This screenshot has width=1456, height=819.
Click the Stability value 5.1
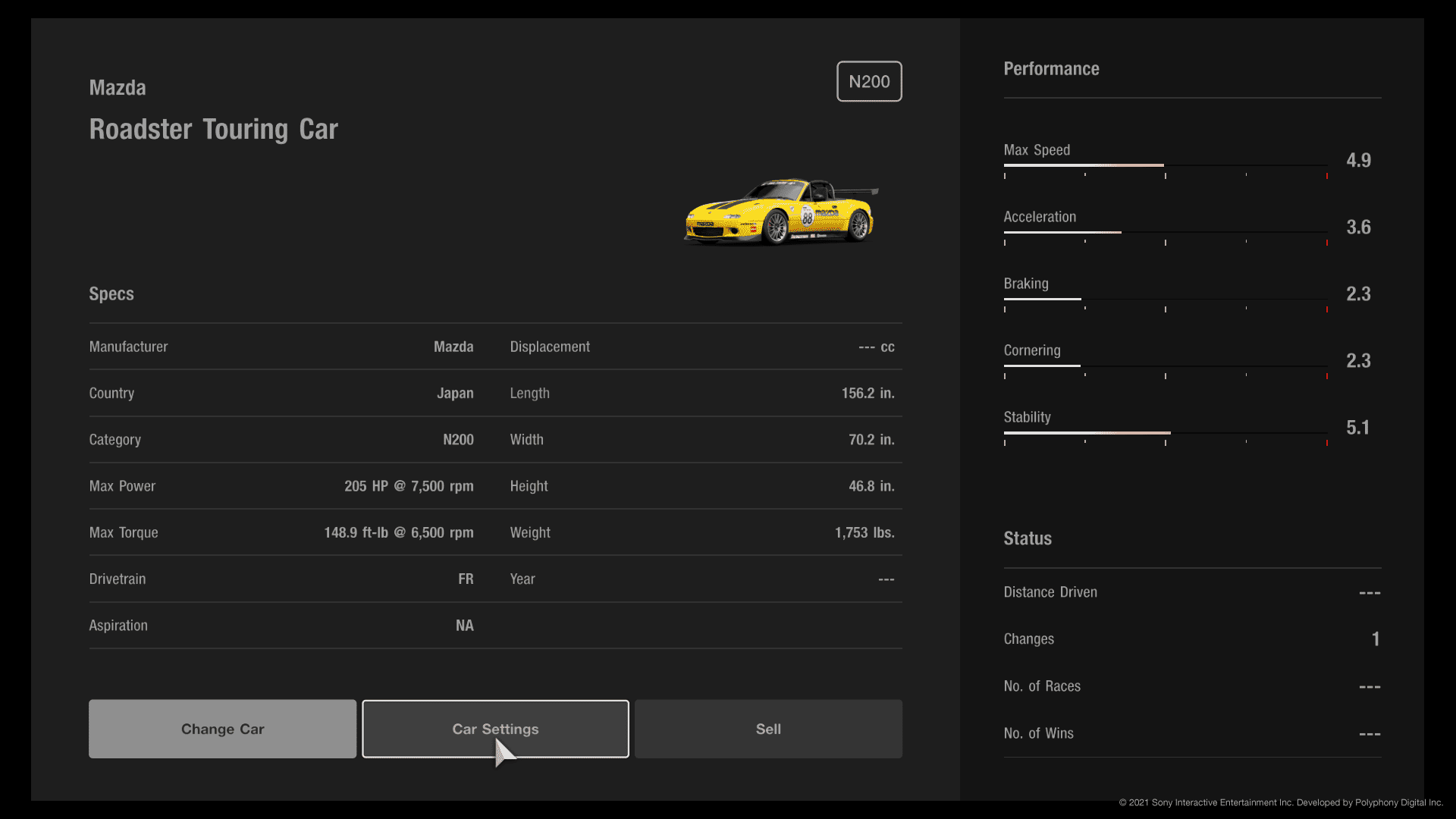click(x=1358, y=428)
